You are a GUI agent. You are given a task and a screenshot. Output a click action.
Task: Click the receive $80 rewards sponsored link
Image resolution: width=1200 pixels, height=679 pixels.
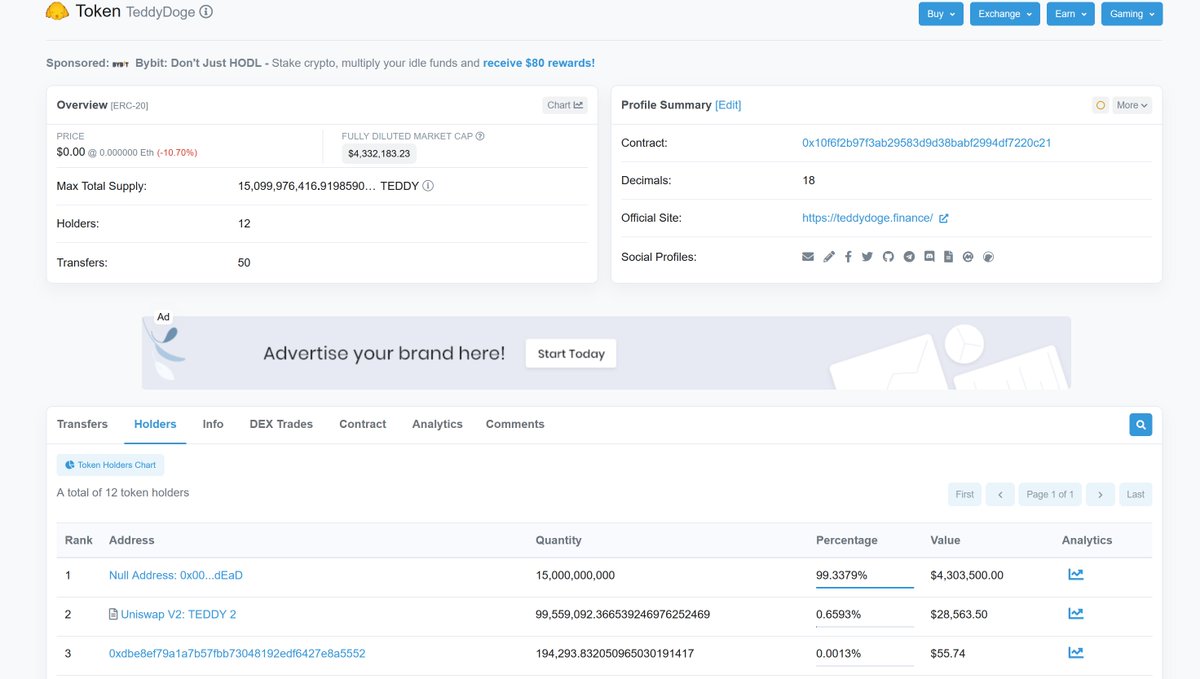pos(539,63)
